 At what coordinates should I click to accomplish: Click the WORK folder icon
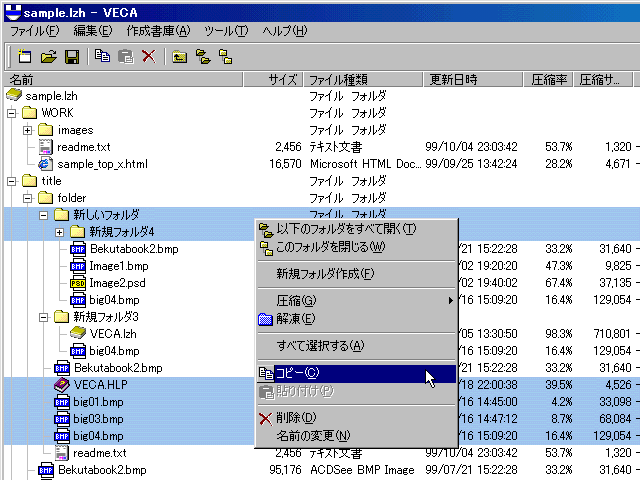tap(29, 113)
